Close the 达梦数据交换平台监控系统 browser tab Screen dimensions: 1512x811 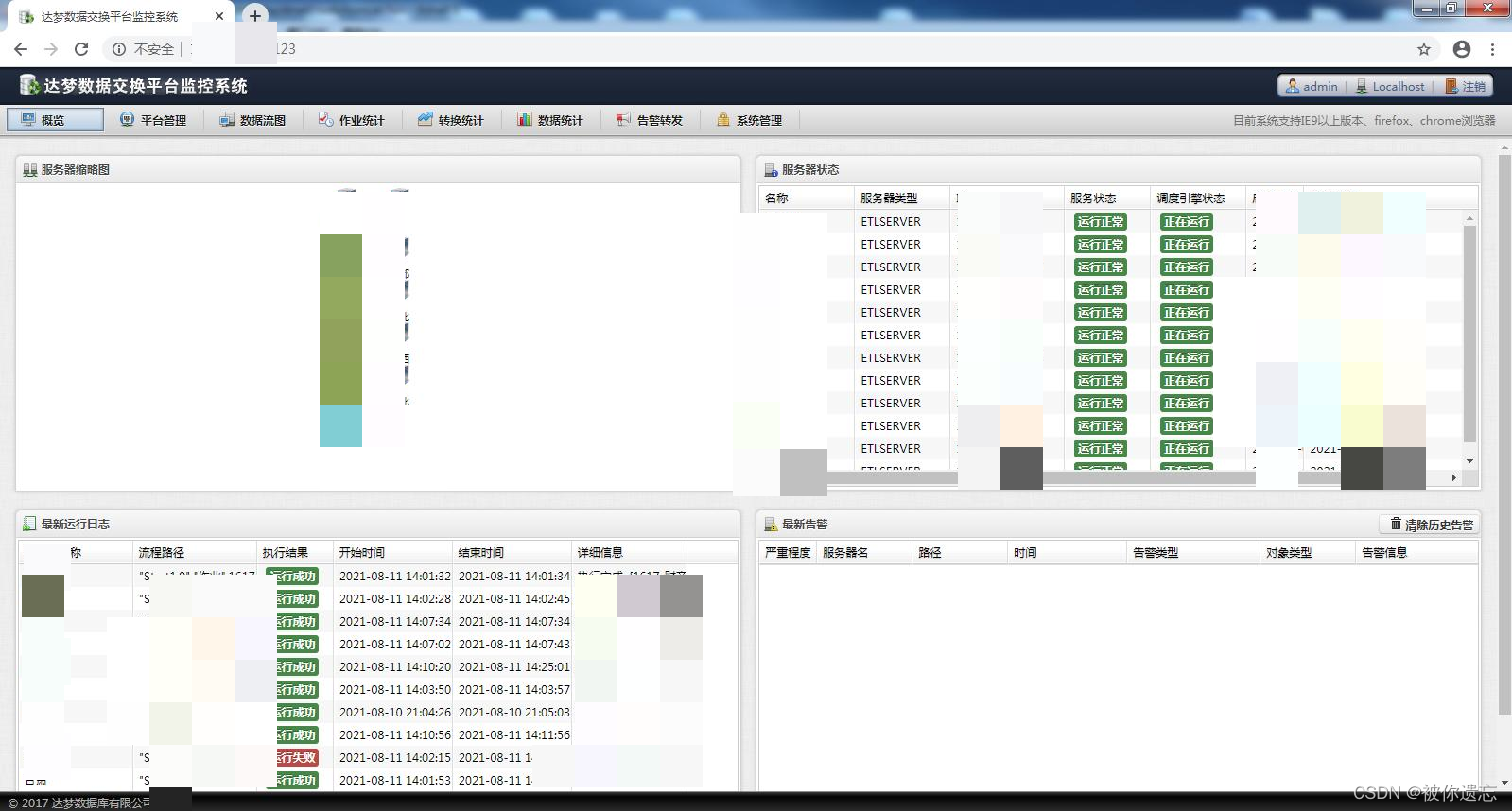coord(219,16)
